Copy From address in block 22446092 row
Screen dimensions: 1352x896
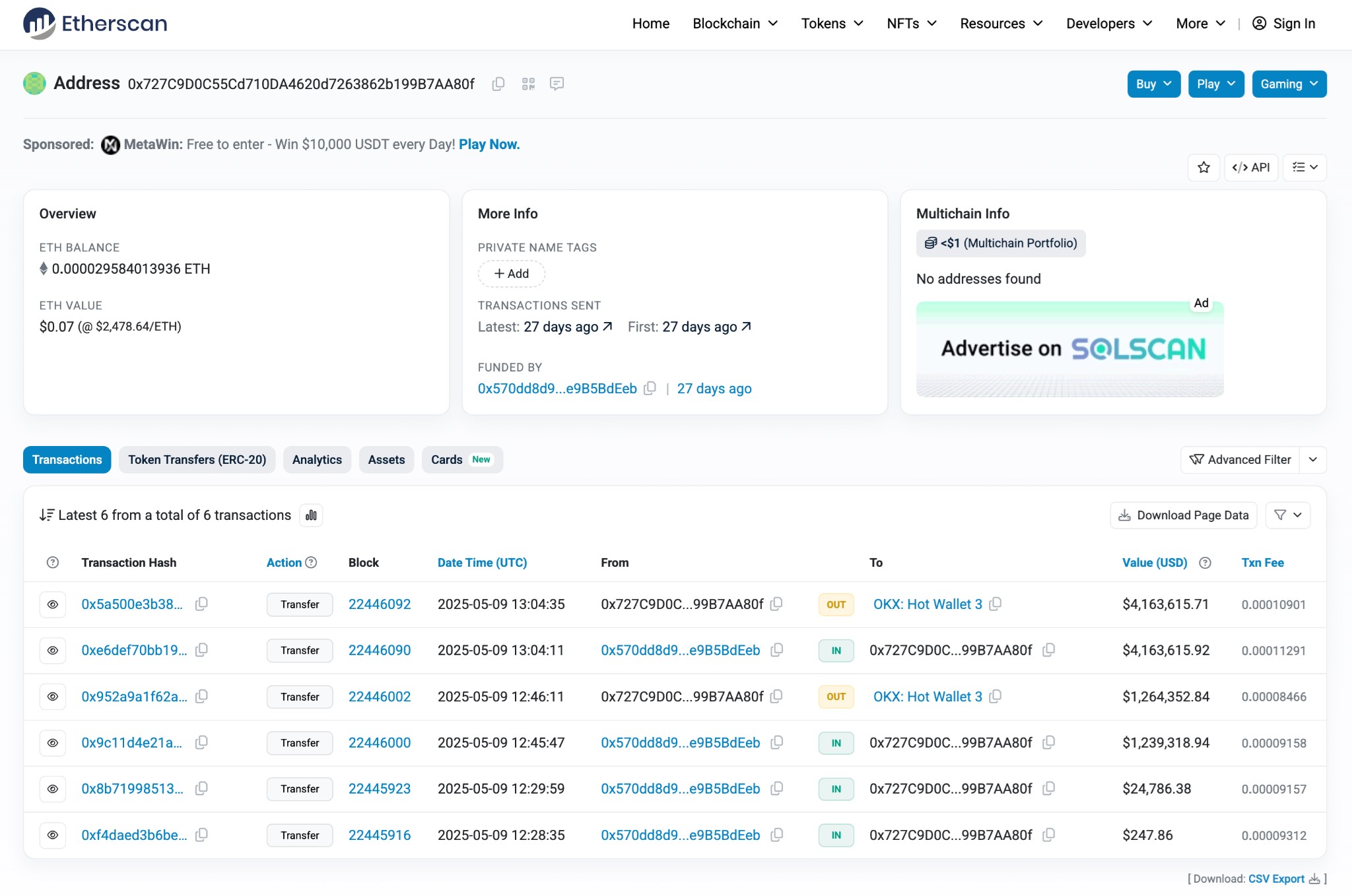777,604
